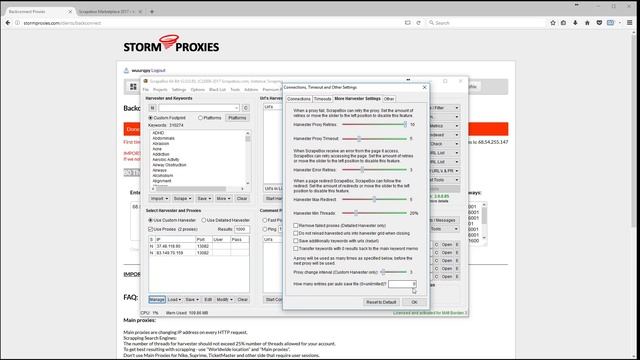The height and width of the screenshot is (360, 640).
Task: Switch to the Connections tab
Action: (299, 99)
